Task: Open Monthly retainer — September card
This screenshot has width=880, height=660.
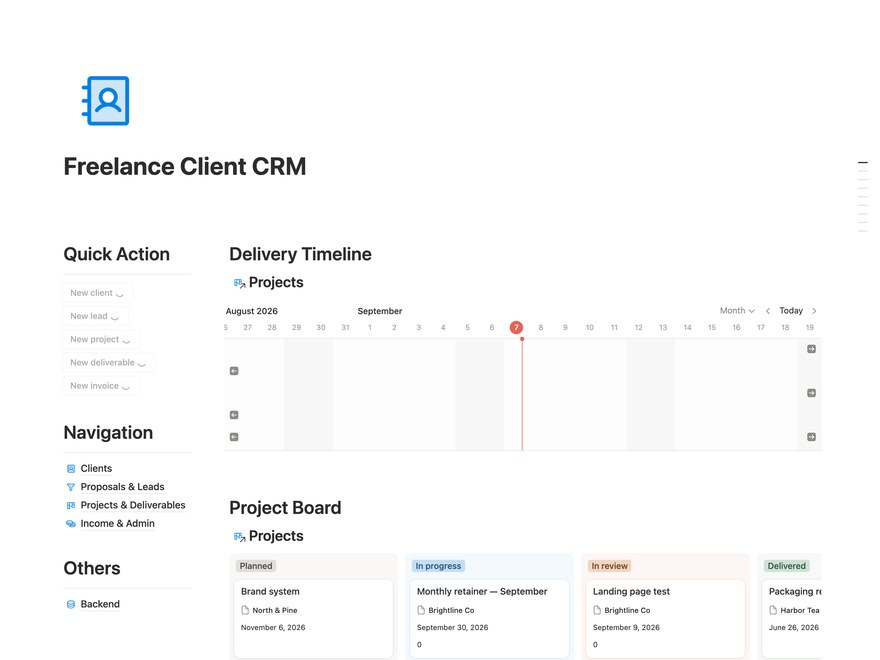Action: (489, 618)
